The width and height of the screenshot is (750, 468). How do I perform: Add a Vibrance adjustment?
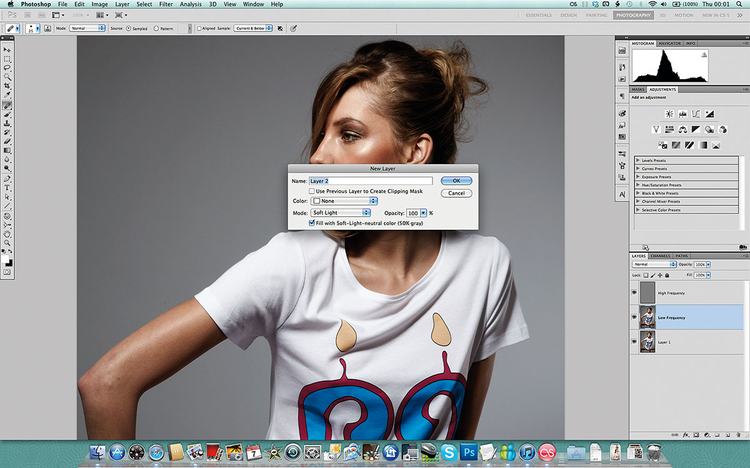tap(656, 129)
